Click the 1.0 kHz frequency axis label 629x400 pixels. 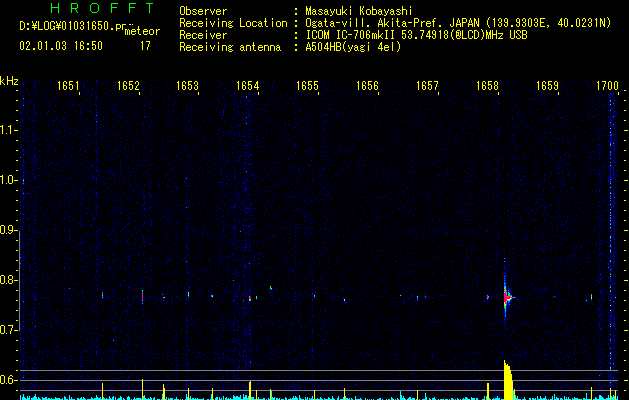click(8, 180)
